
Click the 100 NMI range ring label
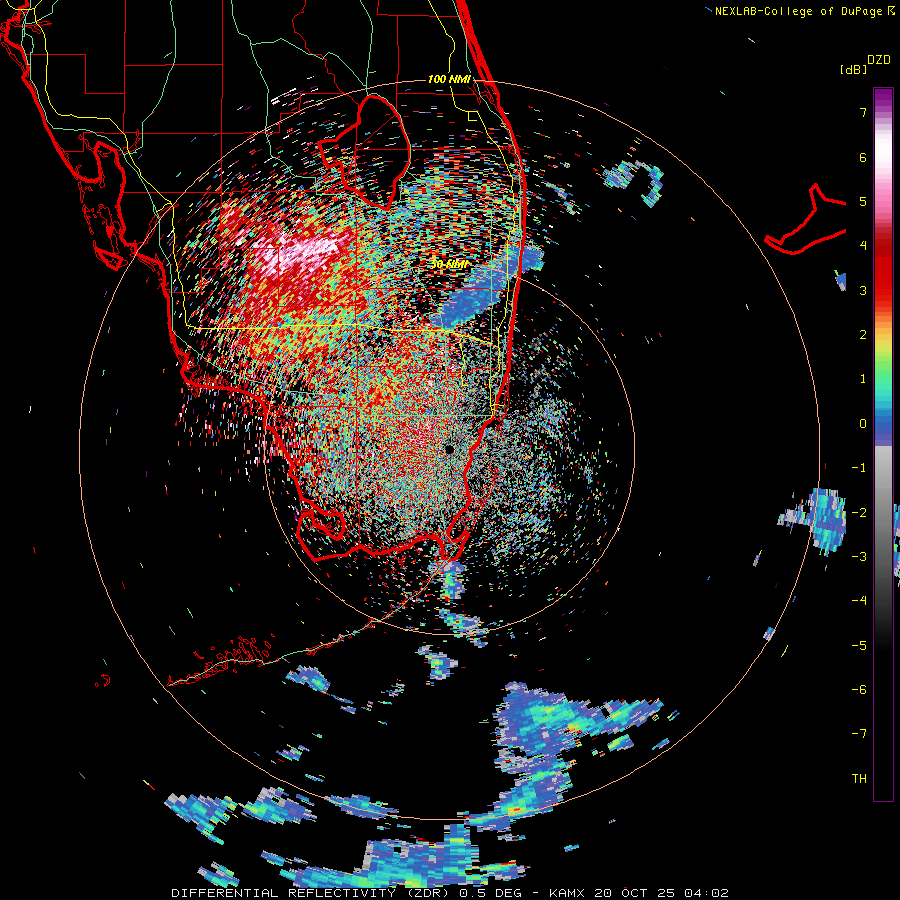click(449, 79)
